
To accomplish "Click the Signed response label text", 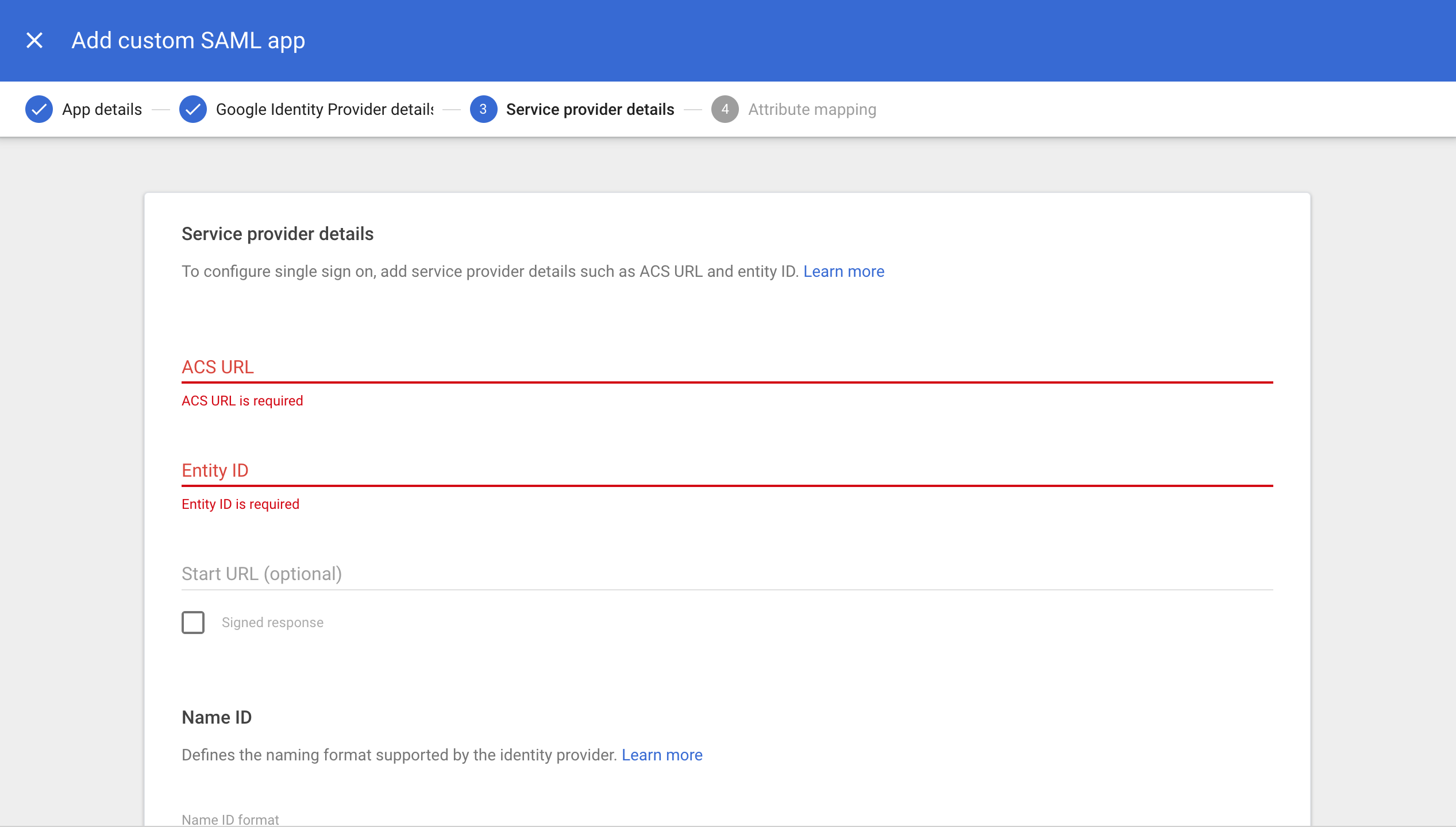I will click(272, 623).
